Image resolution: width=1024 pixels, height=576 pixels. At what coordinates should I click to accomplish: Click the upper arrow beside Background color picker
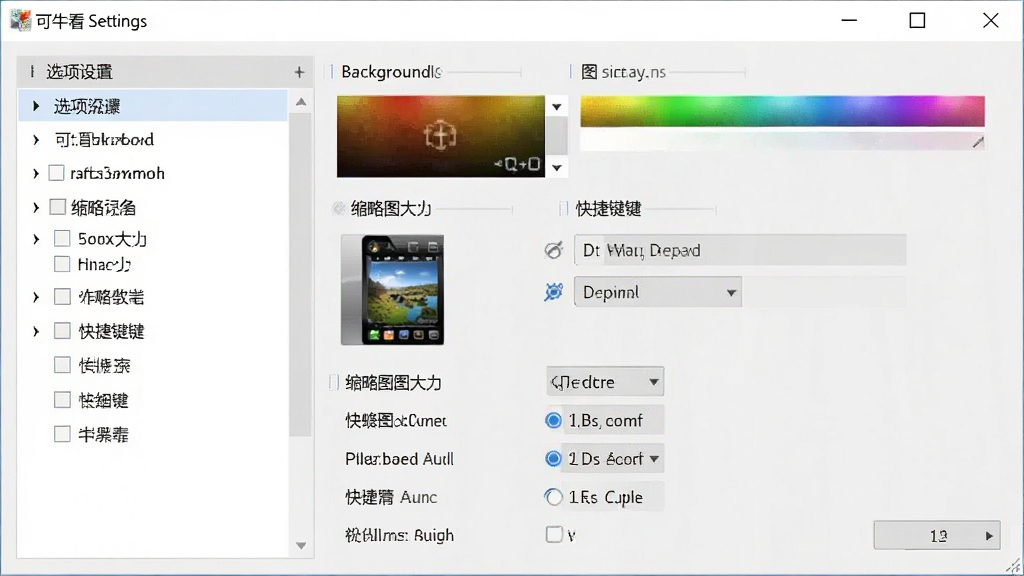[556, 106]
